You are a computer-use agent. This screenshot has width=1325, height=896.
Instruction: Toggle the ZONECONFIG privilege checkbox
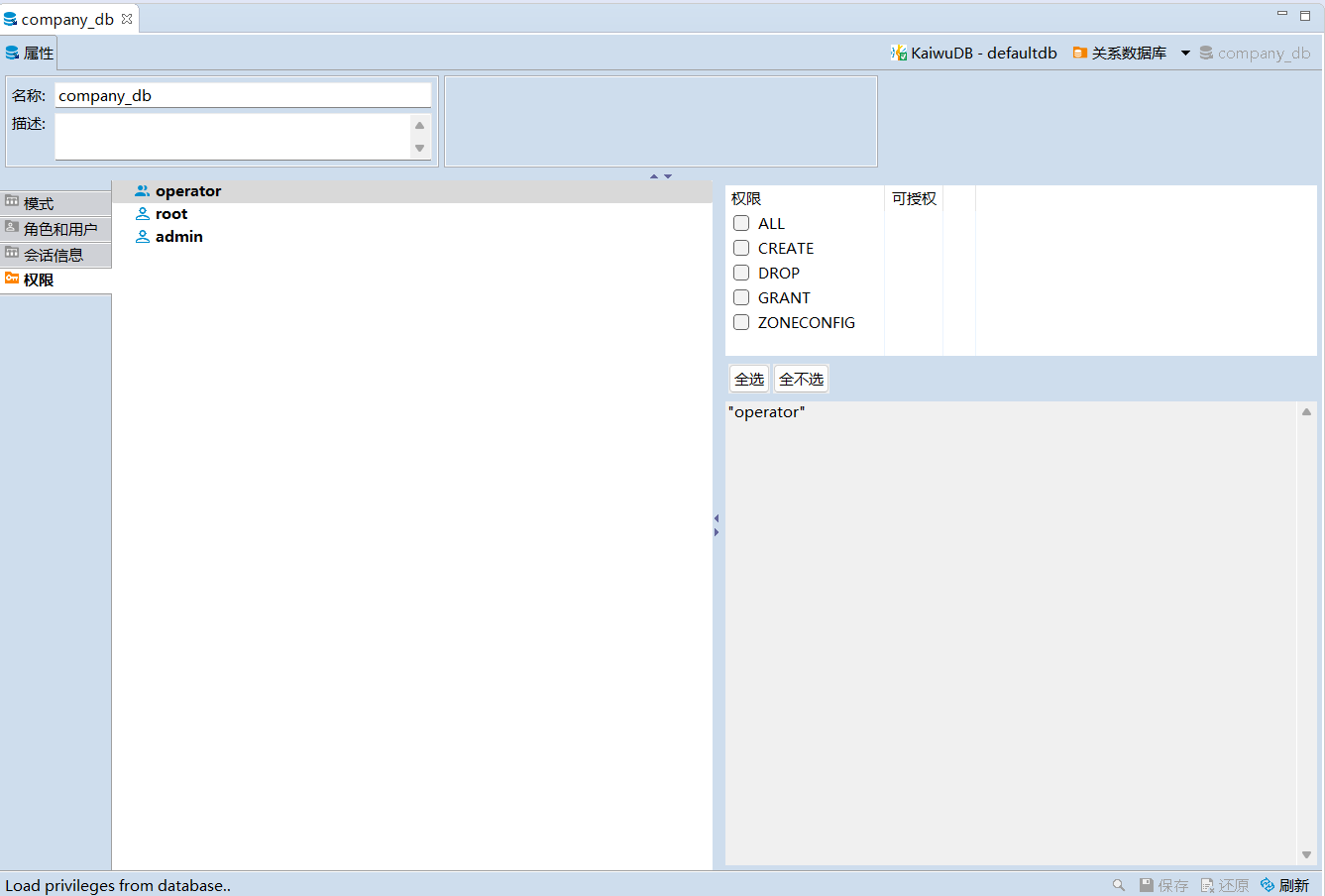tap(741, 323)
